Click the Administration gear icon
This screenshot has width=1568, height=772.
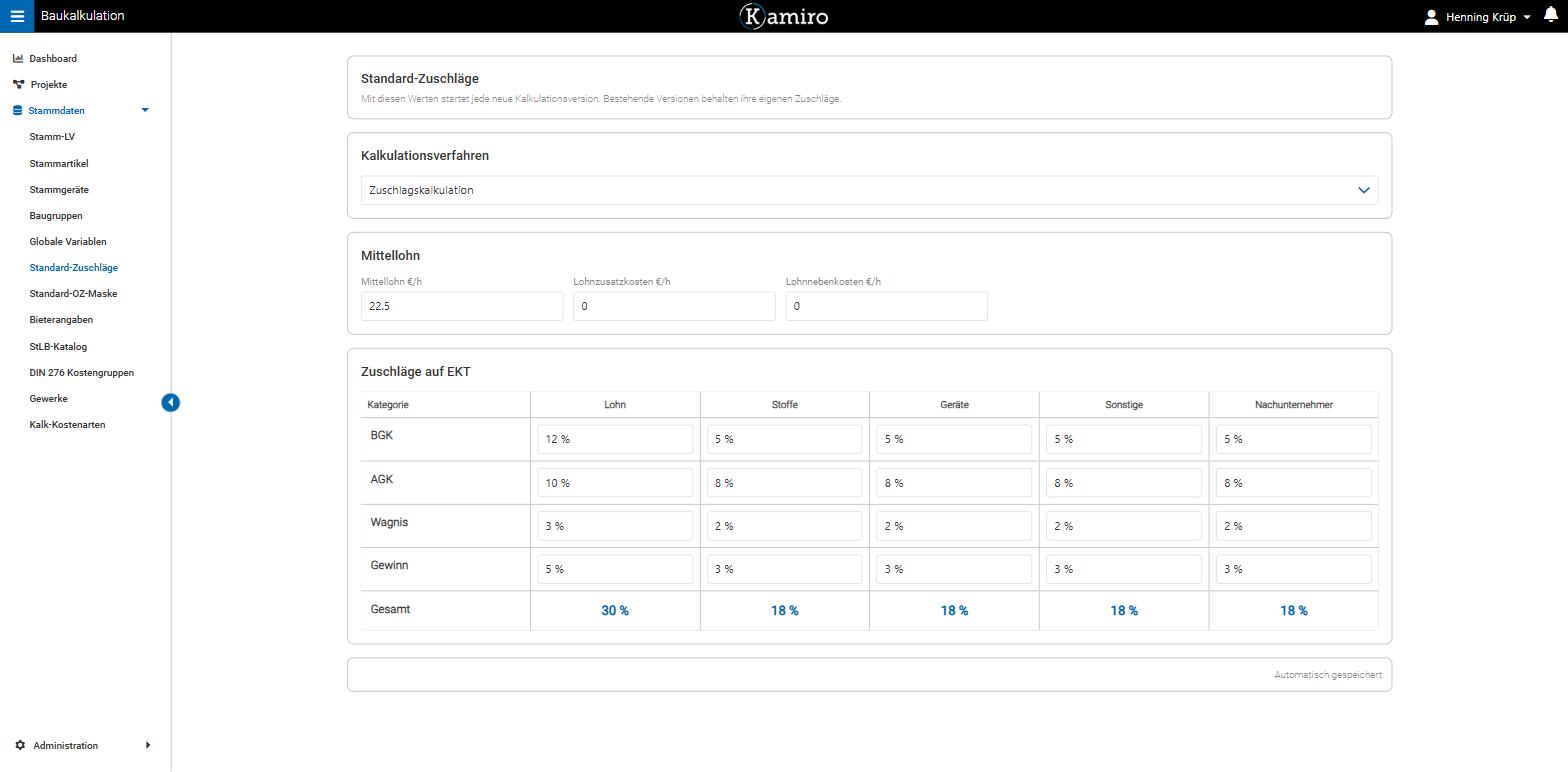point(20,745)
